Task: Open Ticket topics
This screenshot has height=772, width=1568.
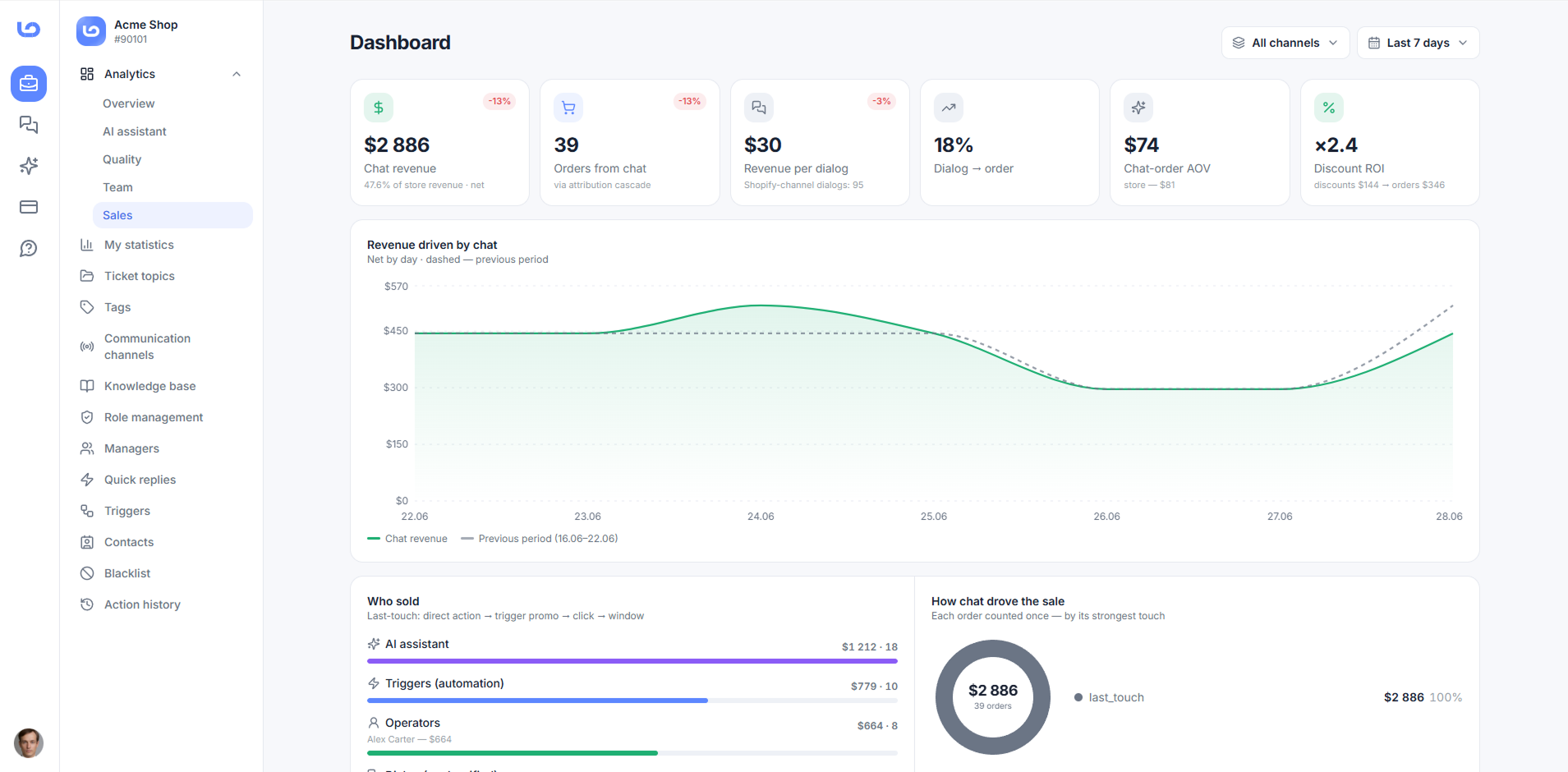Action: [140, 276]
